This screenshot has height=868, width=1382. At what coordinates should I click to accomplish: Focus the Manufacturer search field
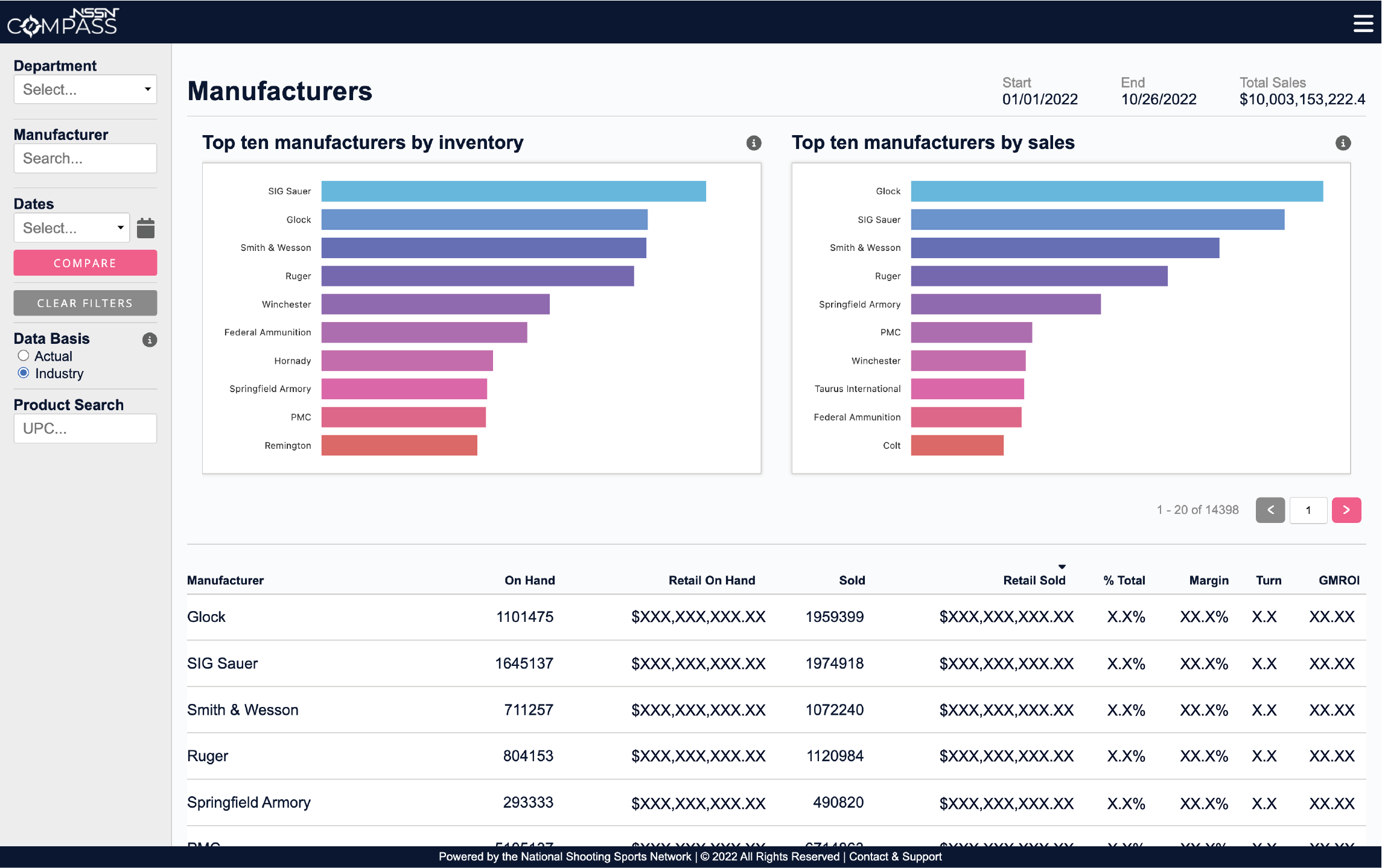pyautogui.click(x=85, y=158)
